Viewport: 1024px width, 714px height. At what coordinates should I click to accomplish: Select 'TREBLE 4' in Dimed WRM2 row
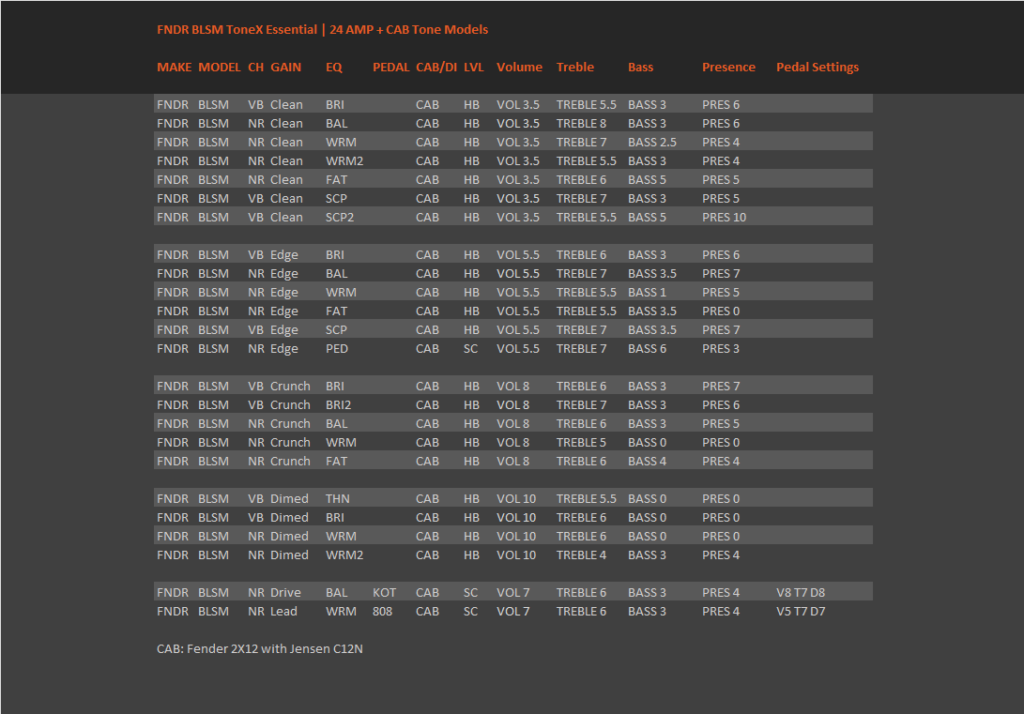pyautogui.click(x=581, y=555)
